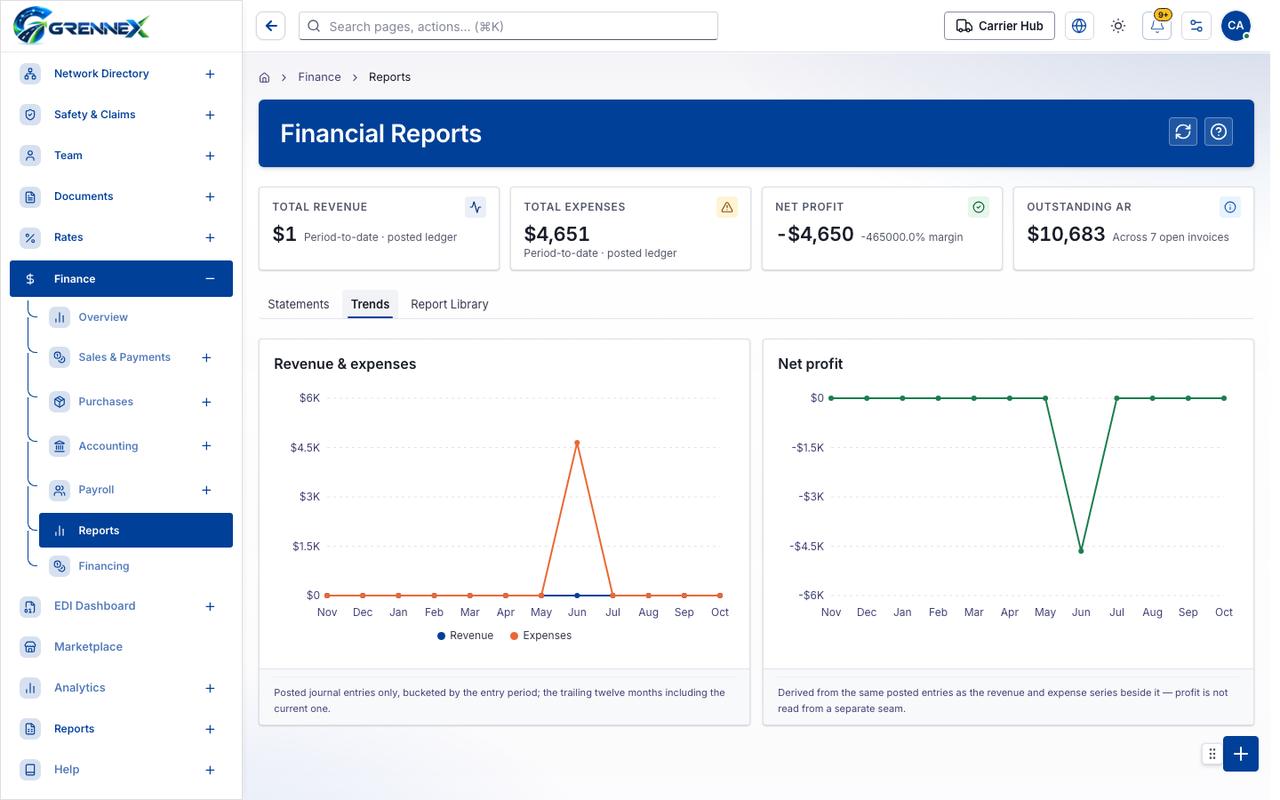
Task: Click the Total Expenses warning icon
Action: [x=727, y=207]
